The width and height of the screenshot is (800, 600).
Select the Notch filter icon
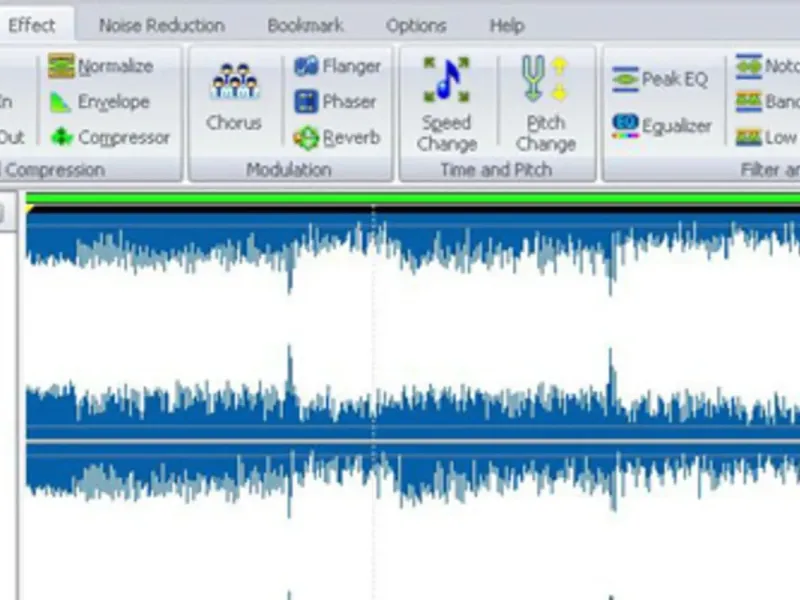click(x=749, y=66)
